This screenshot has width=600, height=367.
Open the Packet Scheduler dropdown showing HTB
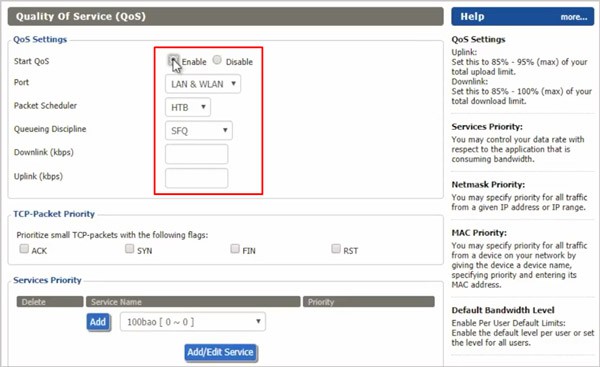click(x=188, y=108)
